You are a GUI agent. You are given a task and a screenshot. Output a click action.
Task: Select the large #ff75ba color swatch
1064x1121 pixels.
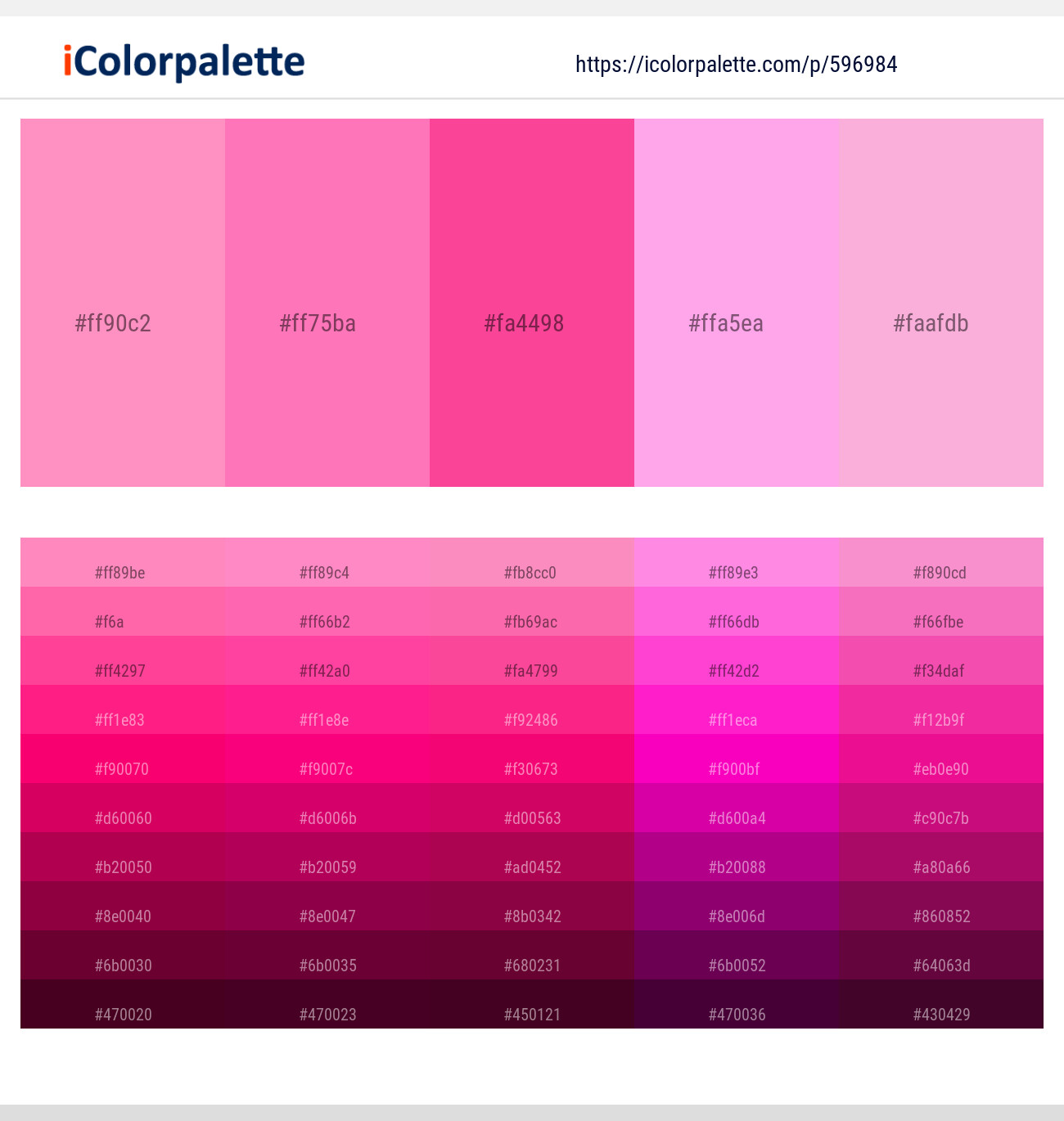[x=327, y=303]
